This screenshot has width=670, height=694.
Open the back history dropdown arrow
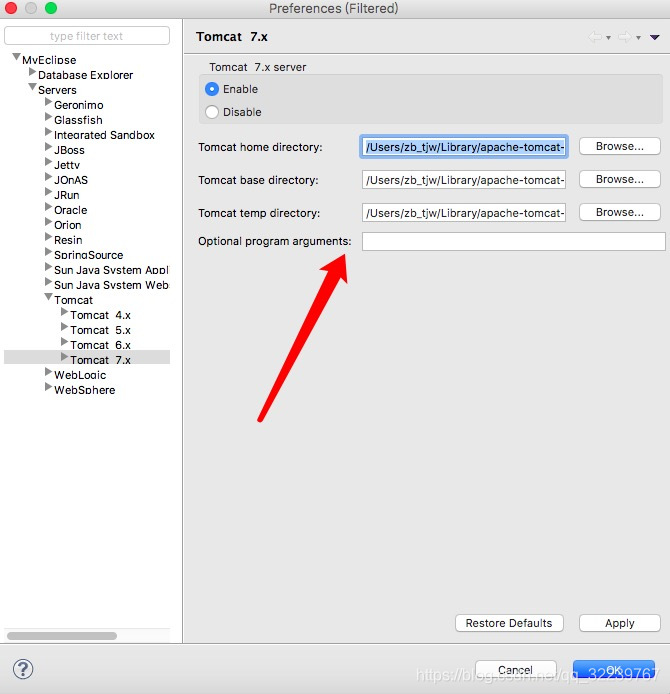[608, 38]
